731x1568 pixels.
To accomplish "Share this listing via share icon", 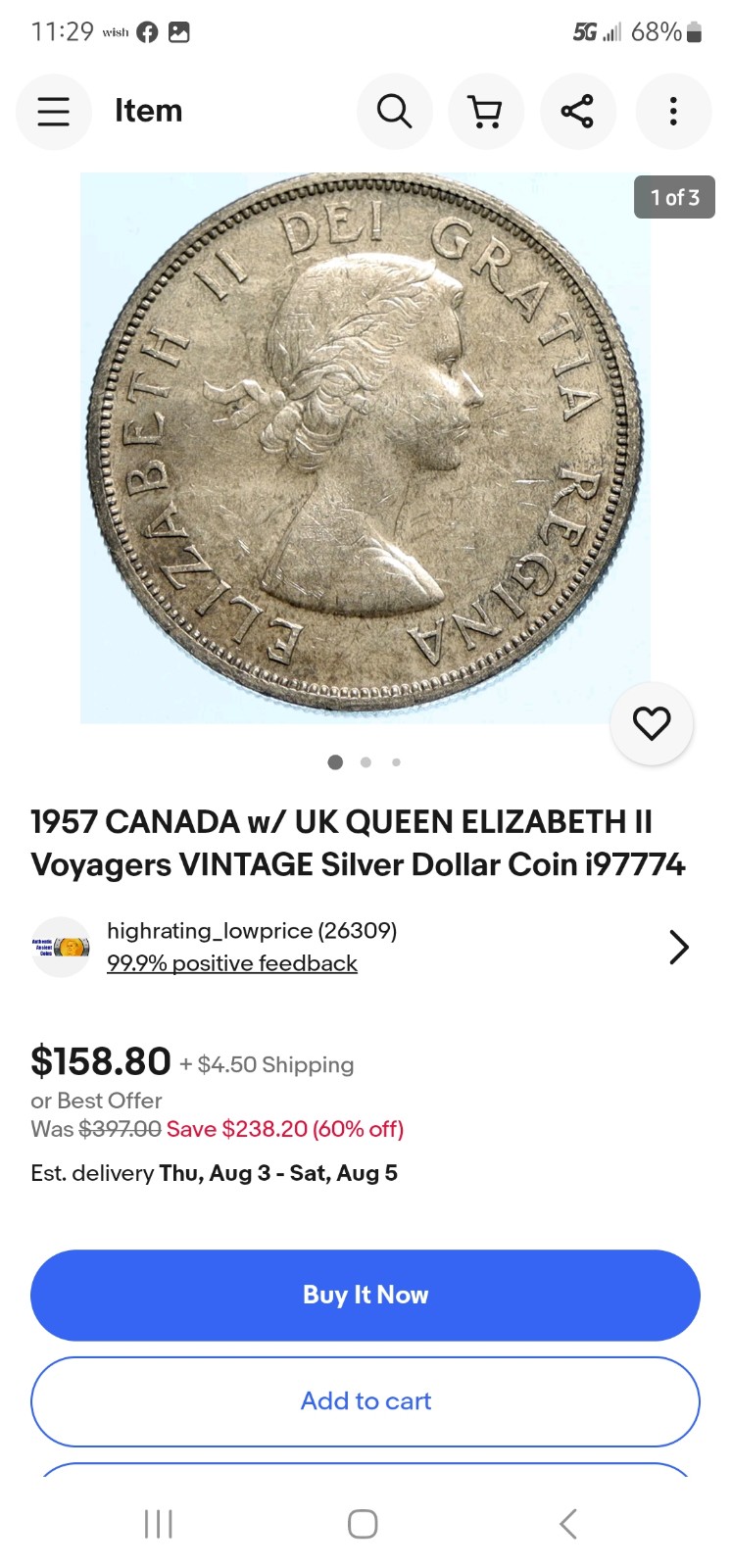I will pyautogui.click(x=578, y=112).
